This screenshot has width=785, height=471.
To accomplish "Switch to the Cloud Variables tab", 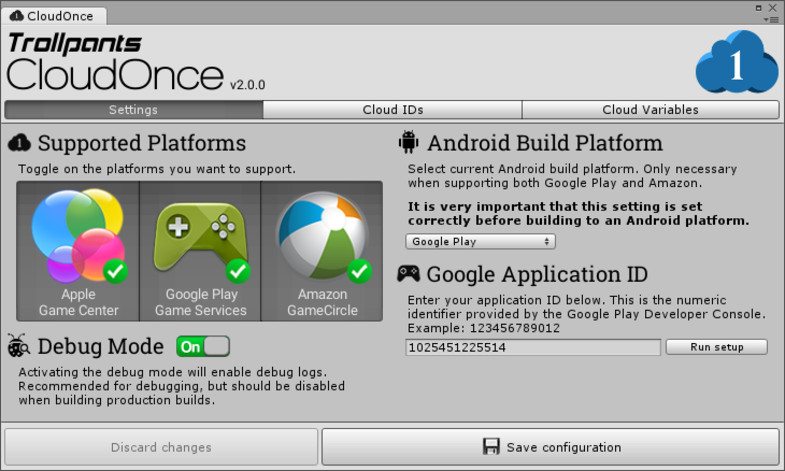I will click(x=650, y=110).
